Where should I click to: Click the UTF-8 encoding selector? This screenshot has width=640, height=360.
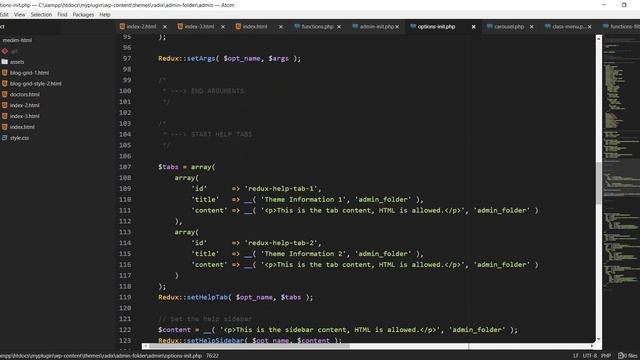point(590,356)
